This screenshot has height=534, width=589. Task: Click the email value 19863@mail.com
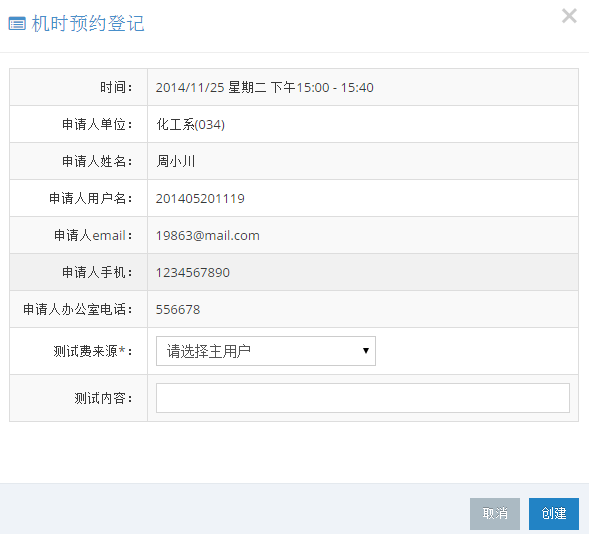pos(208,235)
